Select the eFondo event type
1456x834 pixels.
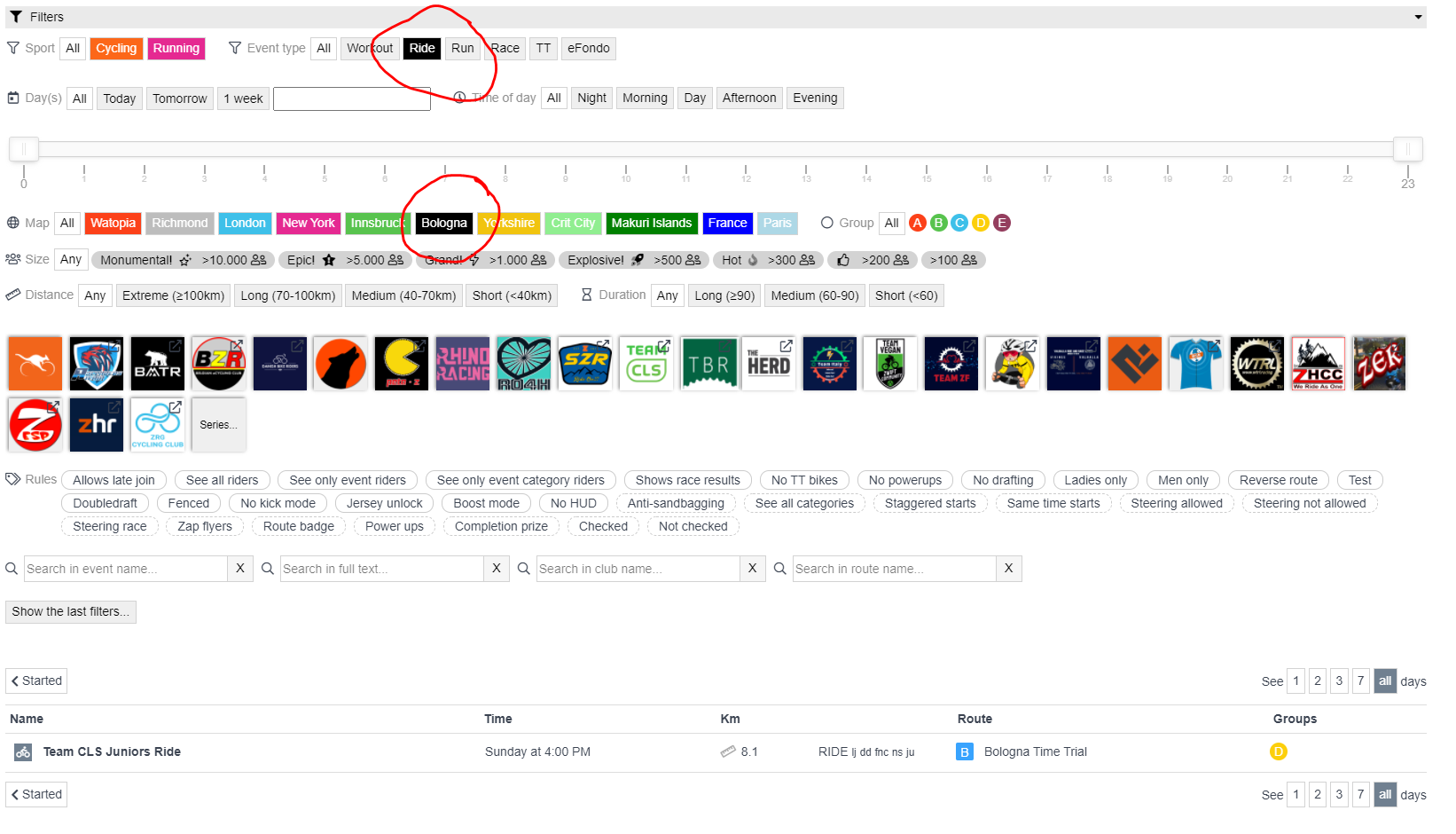pos(589,48)
